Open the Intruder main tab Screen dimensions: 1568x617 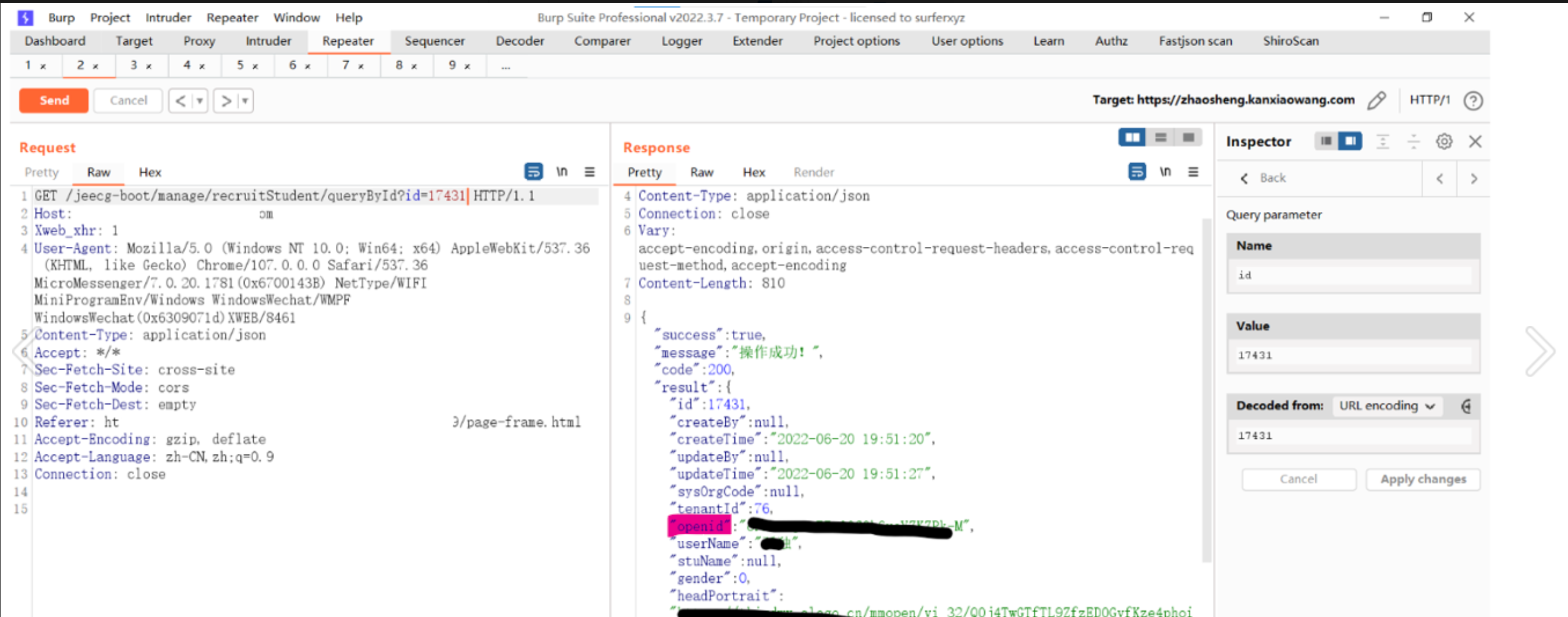(x=268, y=41)
